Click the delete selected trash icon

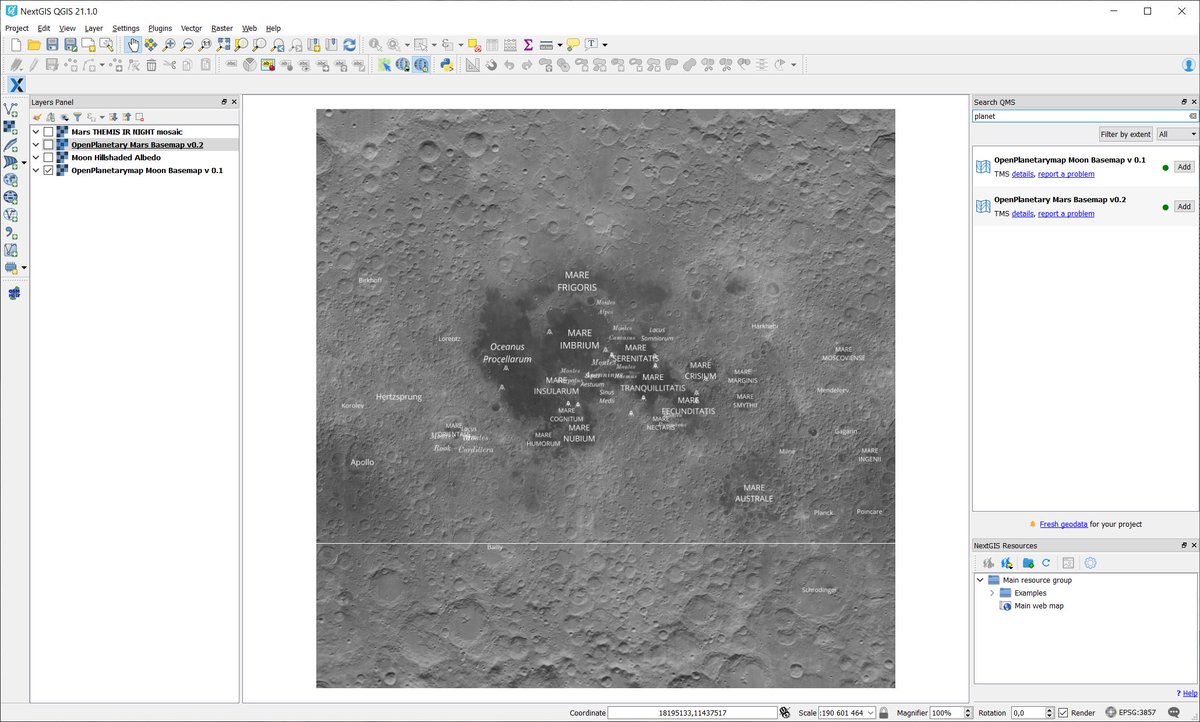pos(151,65)
